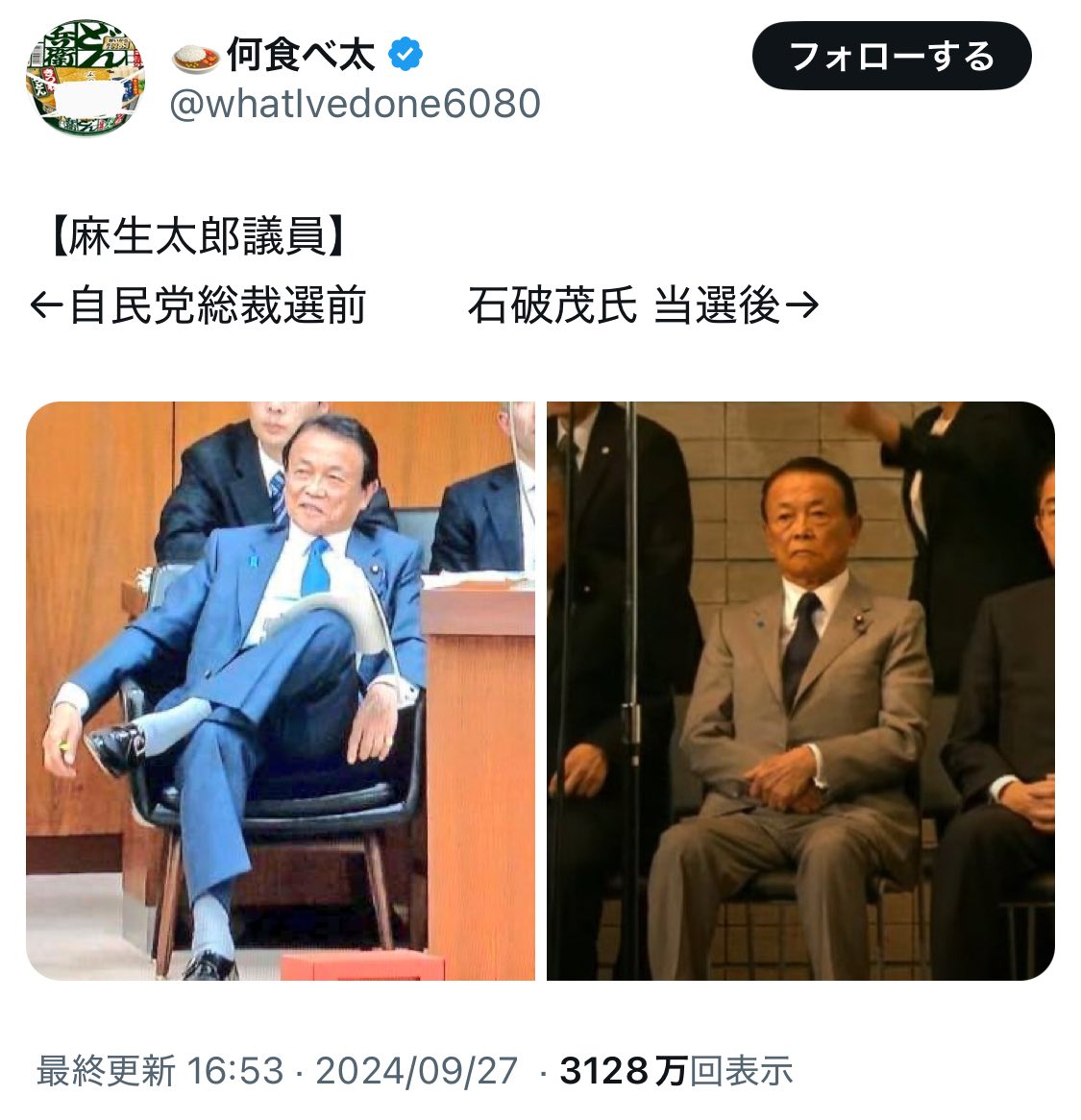Click the 最終更新 last-edited label
This screenshot has width=1081, height=1120.
coord(106,1071)
